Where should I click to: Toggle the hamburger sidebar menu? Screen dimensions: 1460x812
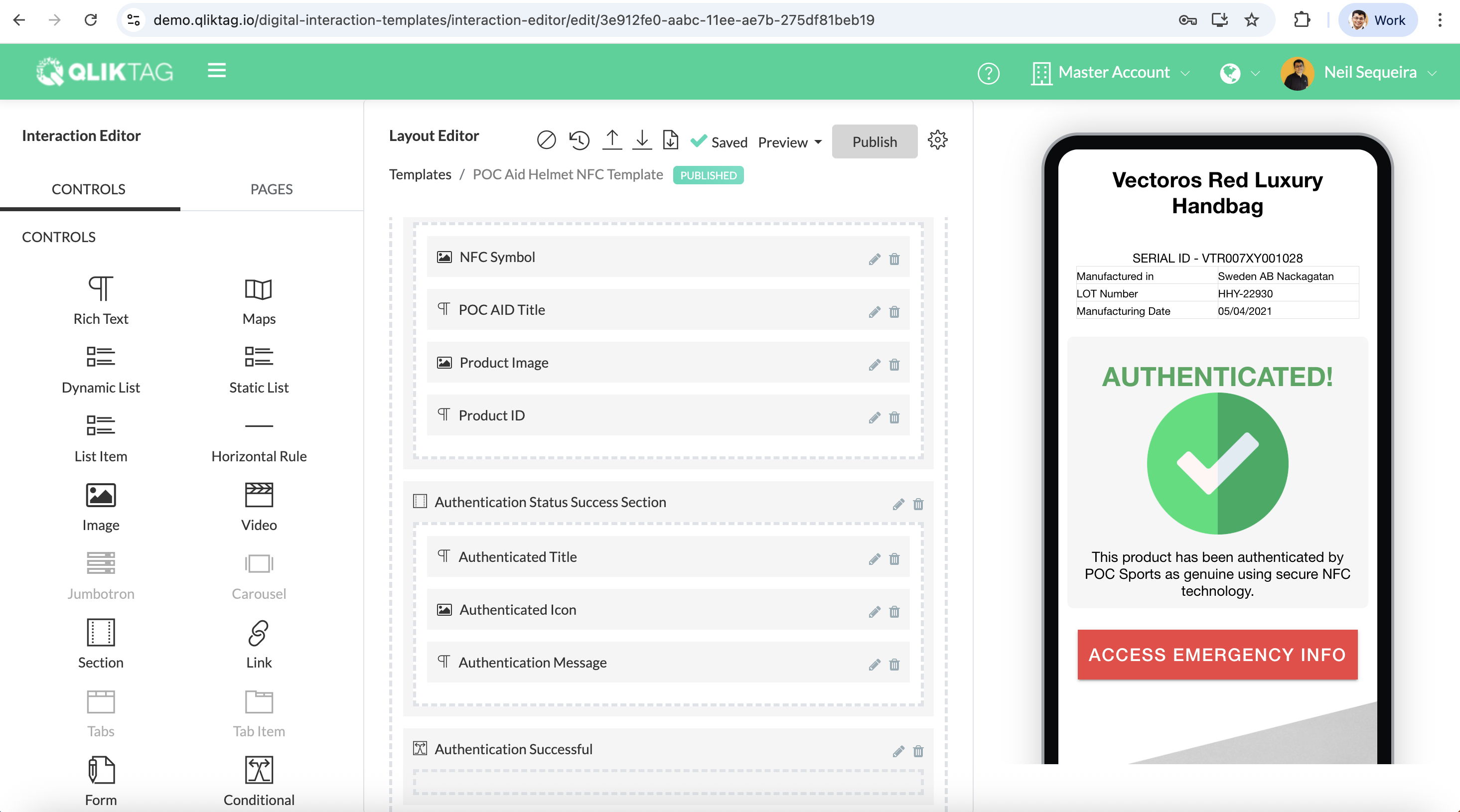(216, 71)
